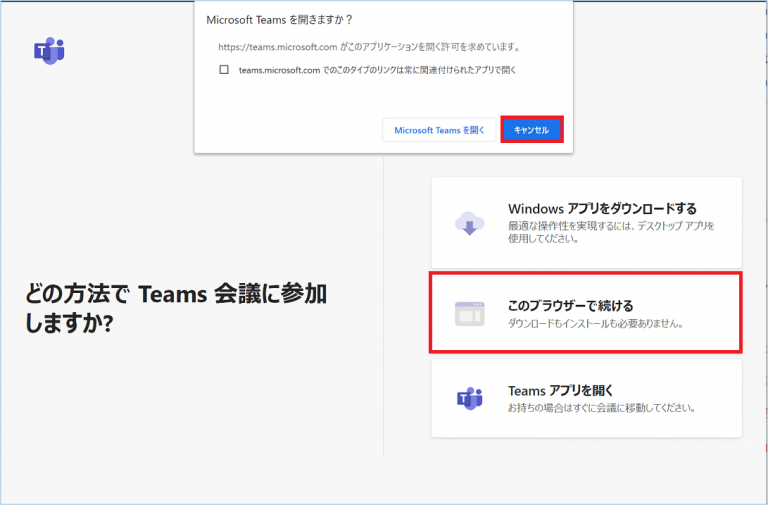Click the checkbox label starting with teams.microsoft.com
This screenshot has height=505, width=768.
377,70
